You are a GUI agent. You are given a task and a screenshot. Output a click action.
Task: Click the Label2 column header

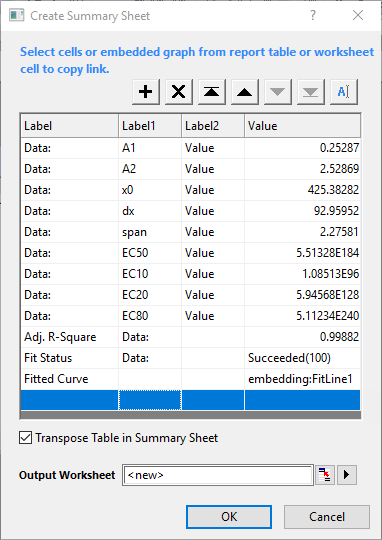tap(213, 126)
